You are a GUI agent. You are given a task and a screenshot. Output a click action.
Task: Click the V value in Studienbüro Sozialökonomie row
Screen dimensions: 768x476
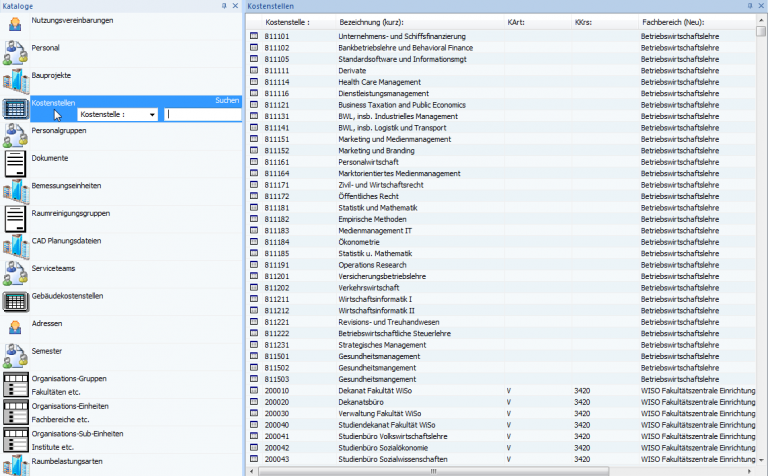pyautogui.click(x=509, y=448)
